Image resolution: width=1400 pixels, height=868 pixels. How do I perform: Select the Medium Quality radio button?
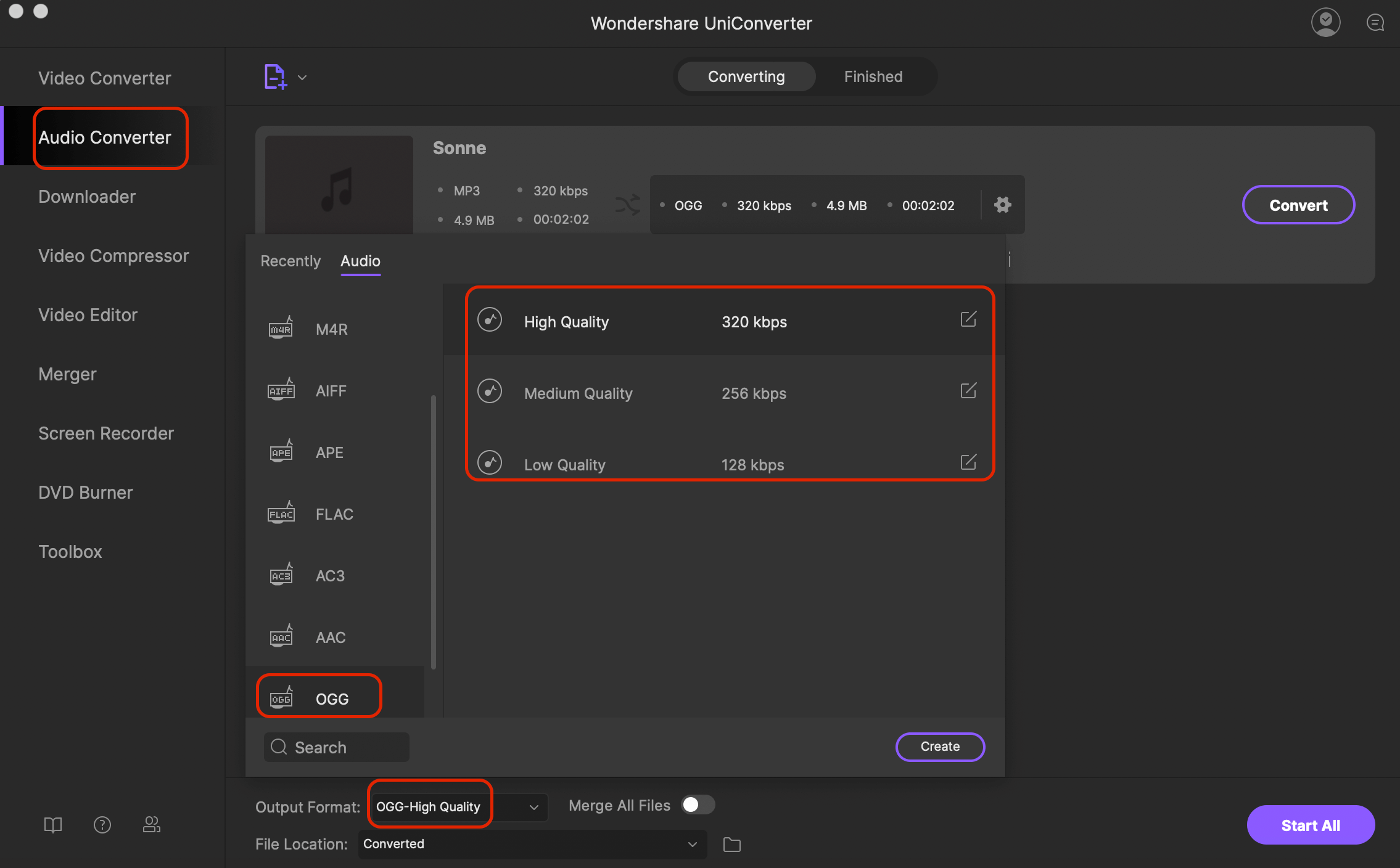coord(490,392)
